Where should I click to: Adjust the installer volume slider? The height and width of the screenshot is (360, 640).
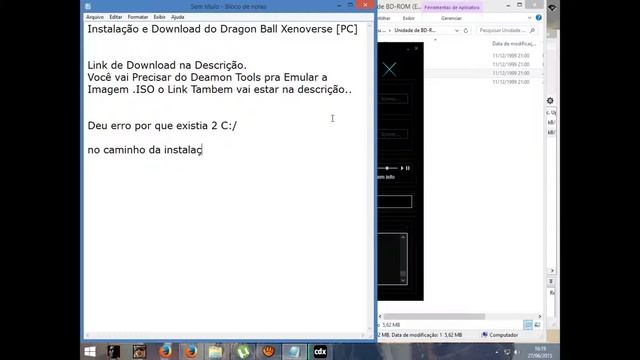click(x=387, y=168)
